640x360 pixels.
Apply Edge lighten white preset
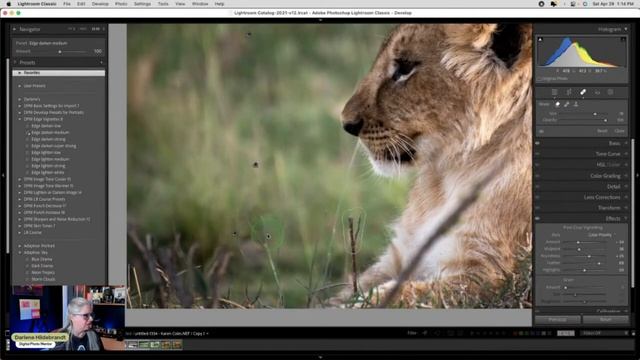pyautogui.click(x=47, y=172)
